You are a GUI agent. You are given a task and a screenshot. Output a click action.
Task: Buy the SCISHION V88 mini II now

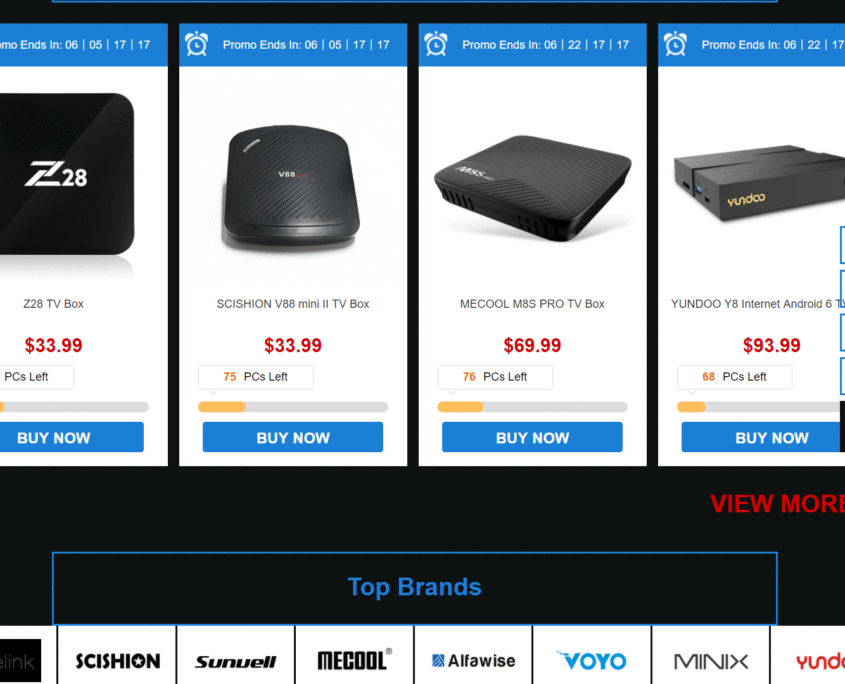(x=293, y=437)
